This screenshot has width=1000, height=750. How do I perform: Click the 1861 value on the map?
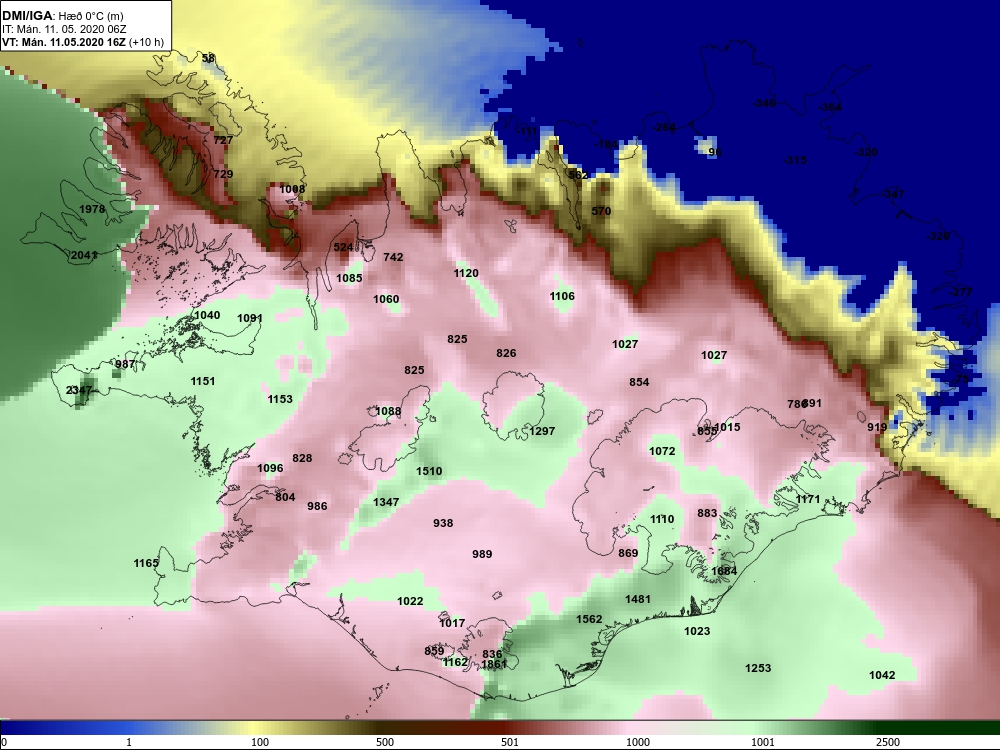[x=494, y=664]
